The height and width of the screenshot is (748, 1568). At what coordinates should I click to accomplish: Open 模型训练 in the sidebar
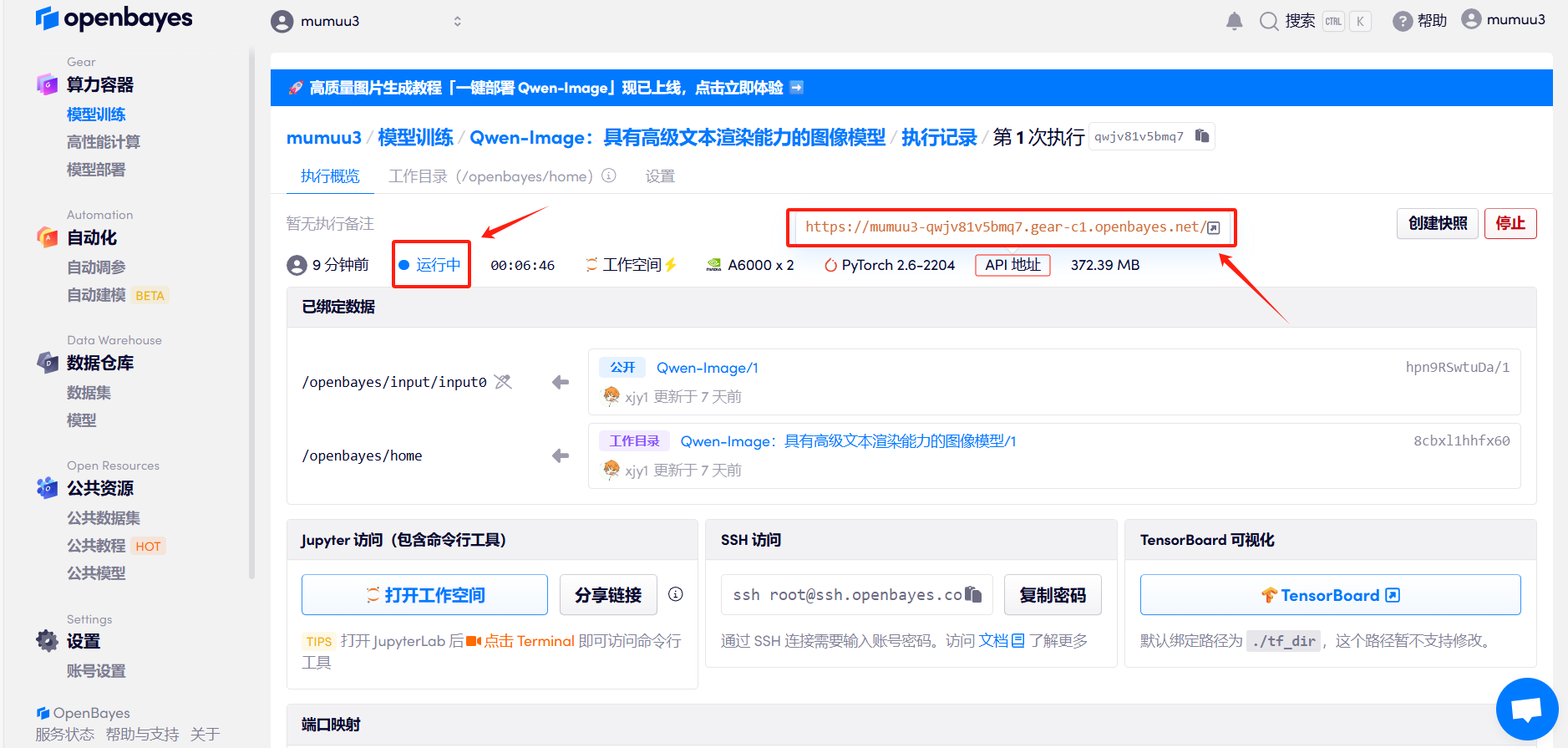coord(96,114)
